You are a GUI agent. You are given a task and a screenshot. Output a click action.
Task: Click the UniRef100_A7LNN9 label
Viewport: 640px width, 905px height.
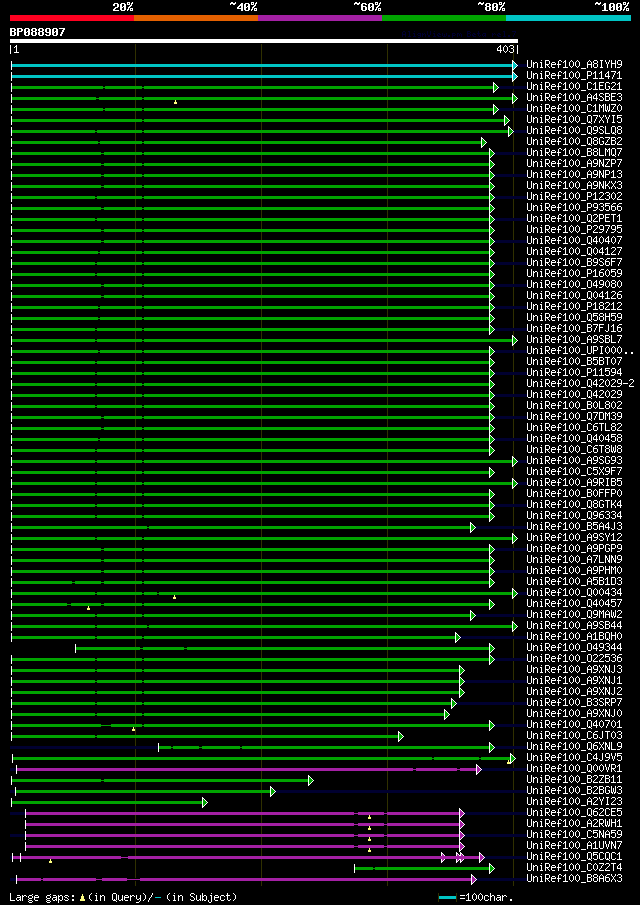click(574, 560)
